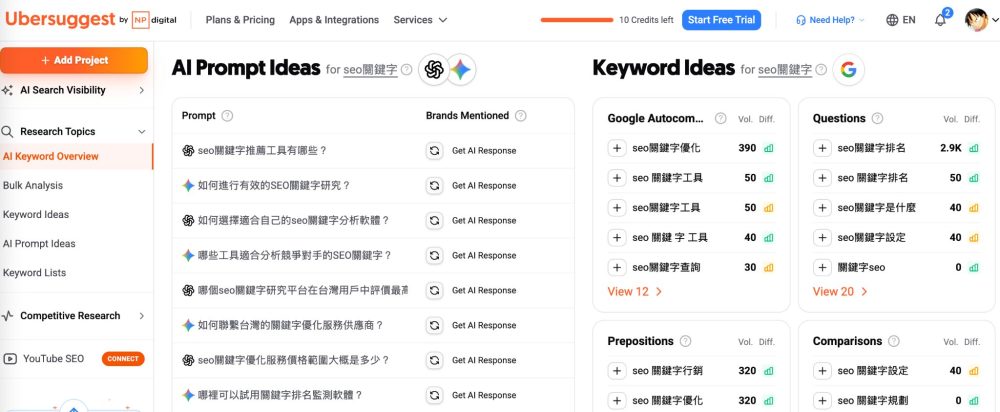Viewport: 1000px width, 412px height.
Task: Open Apps & Integrations page
Action: click(x=334, y=20)
